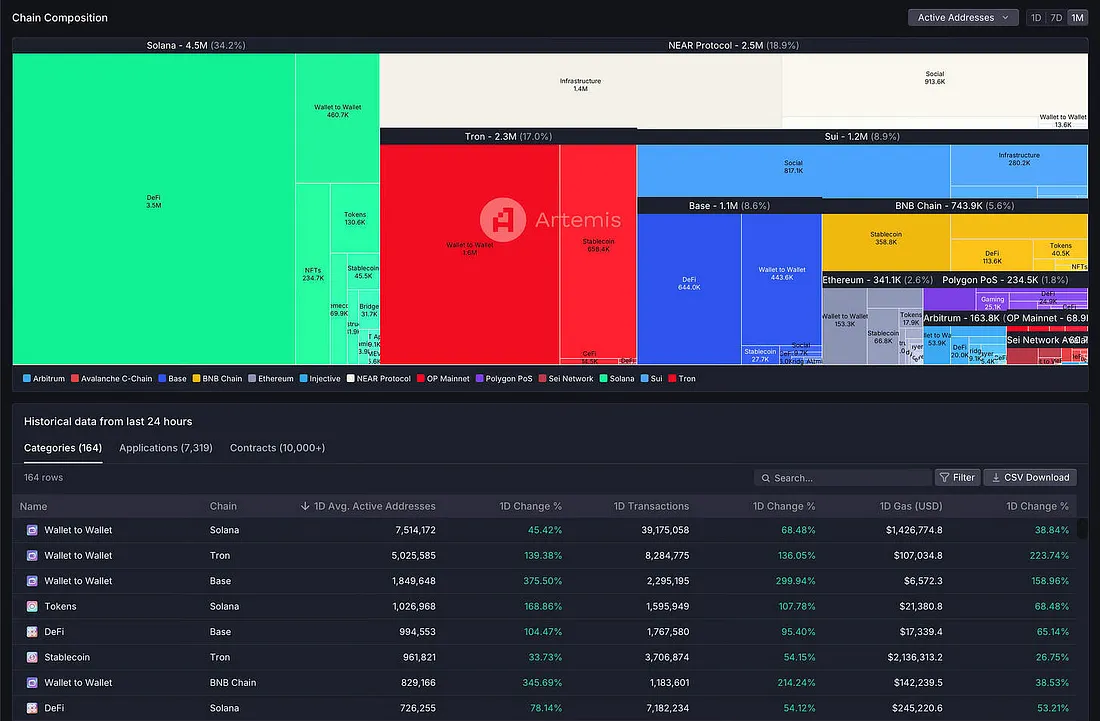Sort by 1D Gas (USD) column header
Image resolution: width=1100 pixels, height=721 pixels.
click(911, 506)
